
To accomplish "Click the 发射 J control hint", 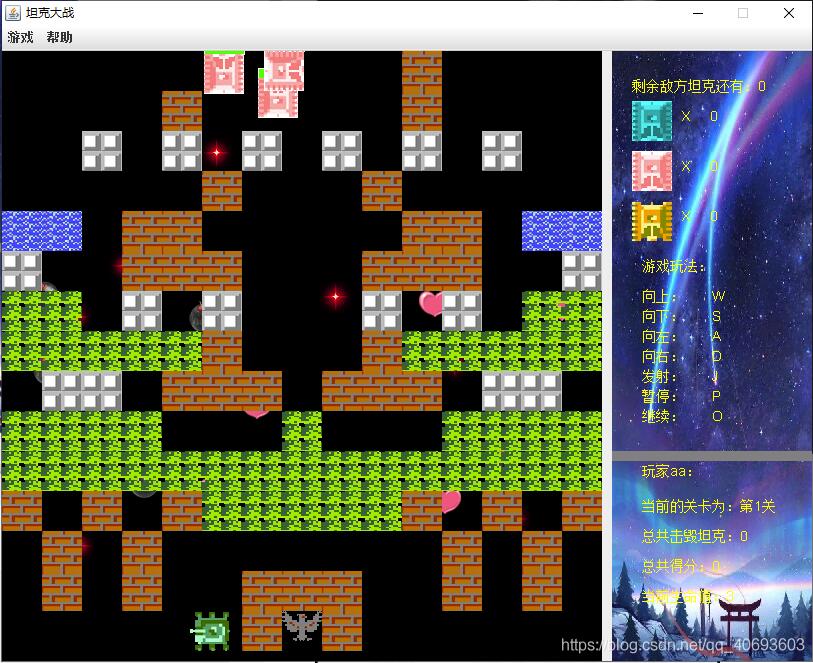I will [680, 376].
